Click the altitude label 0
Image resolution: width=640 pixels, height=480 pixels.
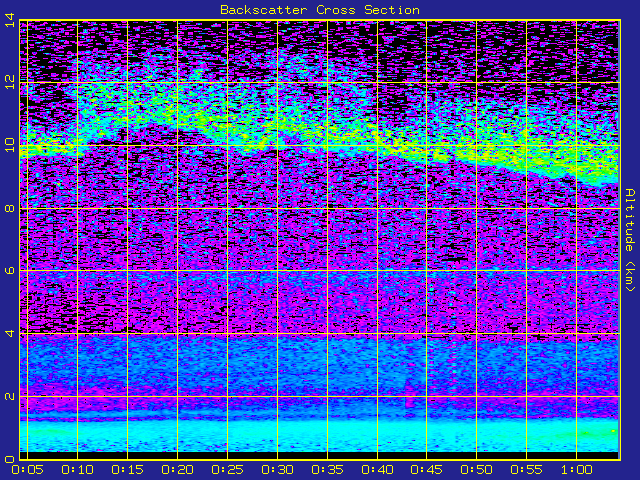click(10, 459)
